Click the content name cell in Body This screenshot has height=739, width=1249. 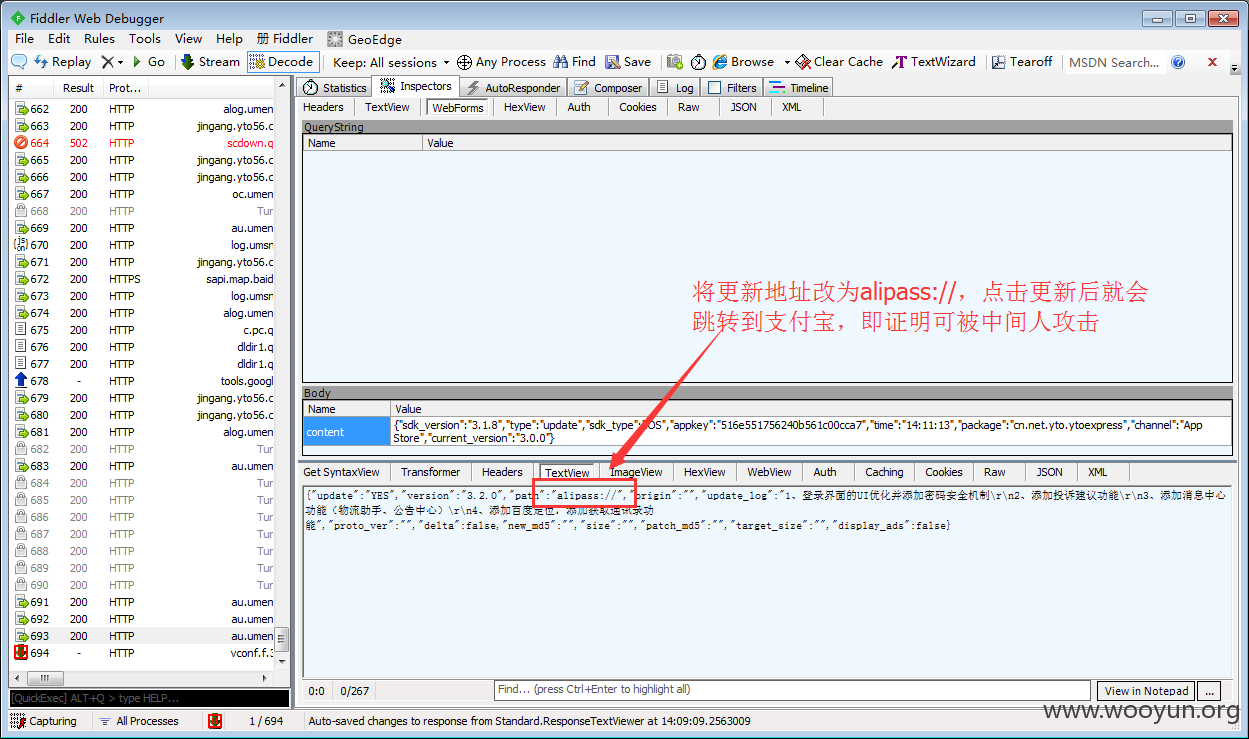347,432
